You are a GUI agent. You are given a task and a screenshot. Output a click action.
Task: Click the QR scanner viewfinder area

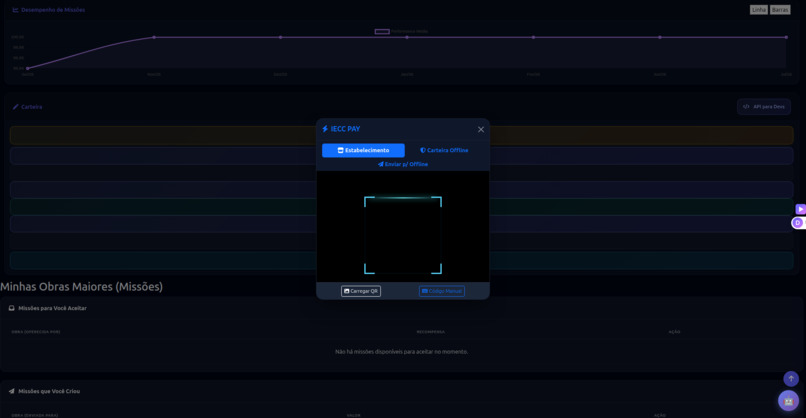click(x=403, y=235)
